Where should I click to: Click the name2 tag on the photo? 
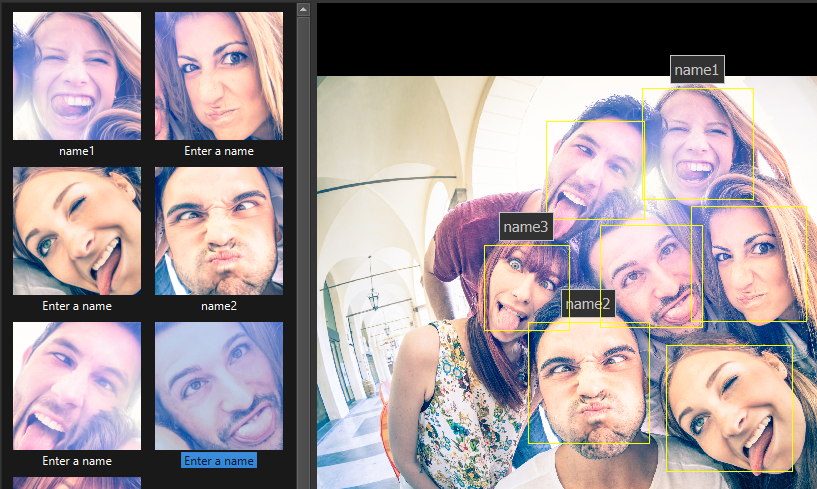[x=587, y=304]
